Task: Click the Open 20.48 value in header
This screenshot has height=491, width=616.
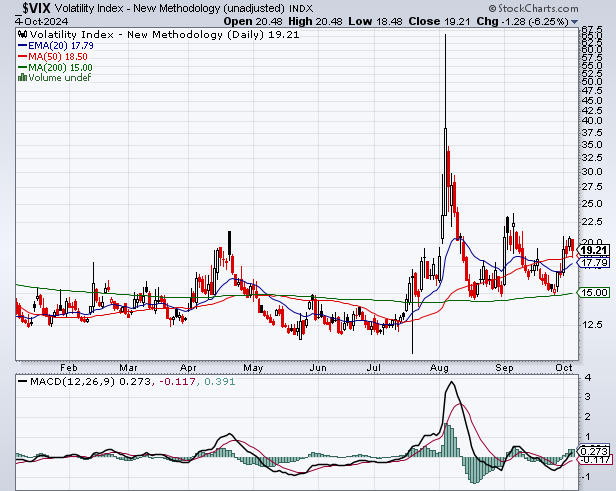Action: point(253,21)
